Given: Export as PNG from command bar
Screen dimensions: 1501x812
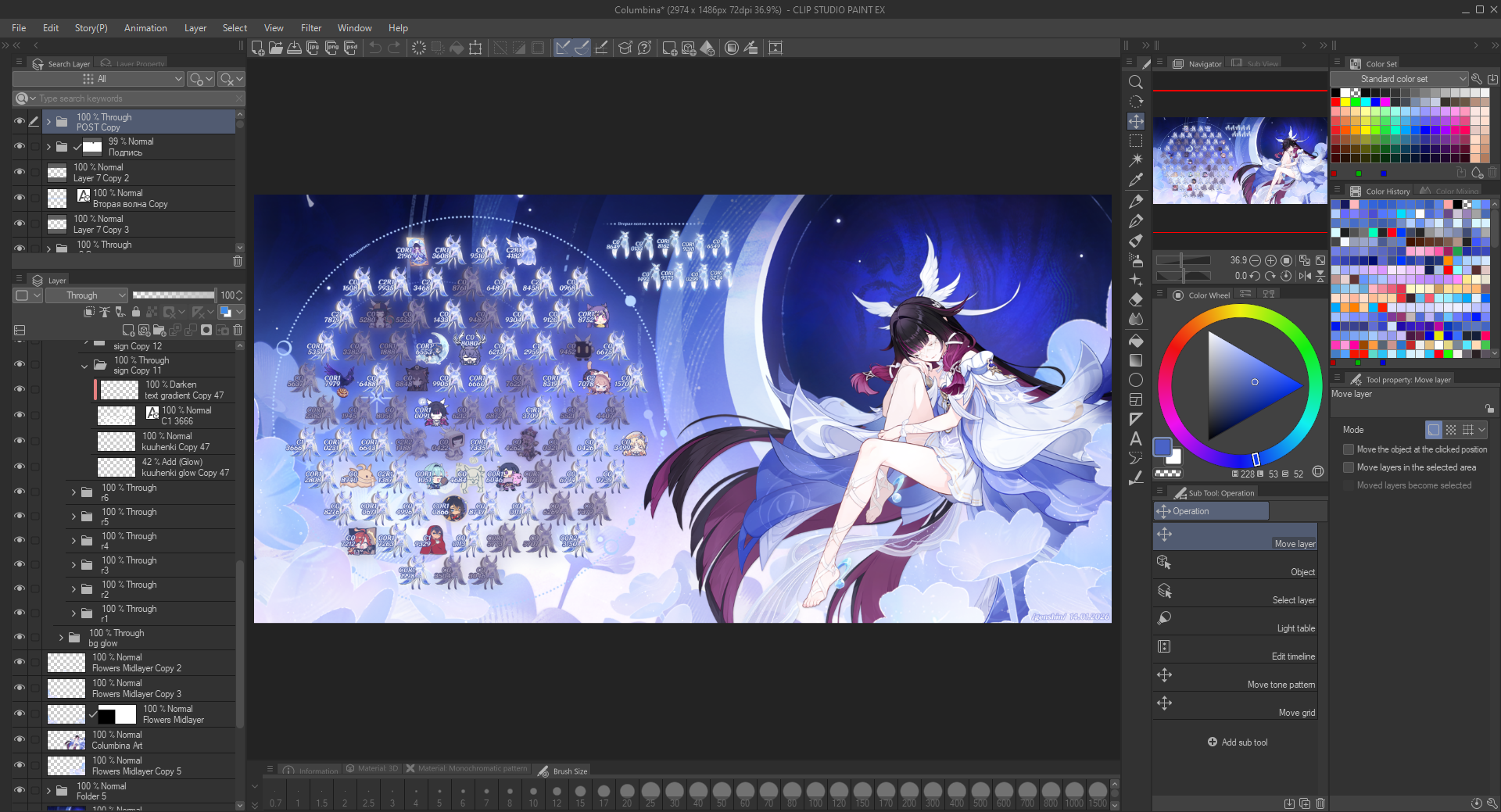Looking at the screenshot, I should click(x=331, y=48).
